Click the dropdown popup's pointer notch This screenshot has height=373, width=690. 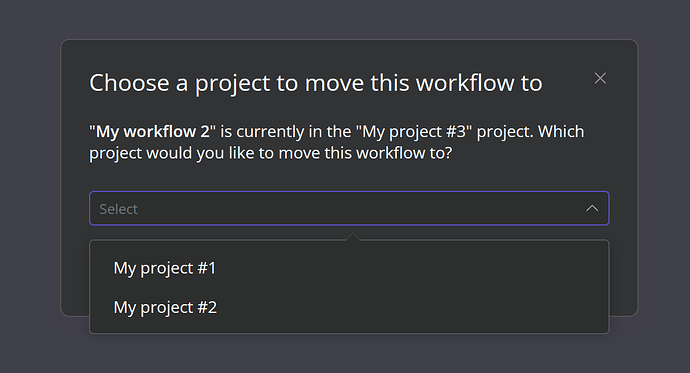tap(353, 237)
